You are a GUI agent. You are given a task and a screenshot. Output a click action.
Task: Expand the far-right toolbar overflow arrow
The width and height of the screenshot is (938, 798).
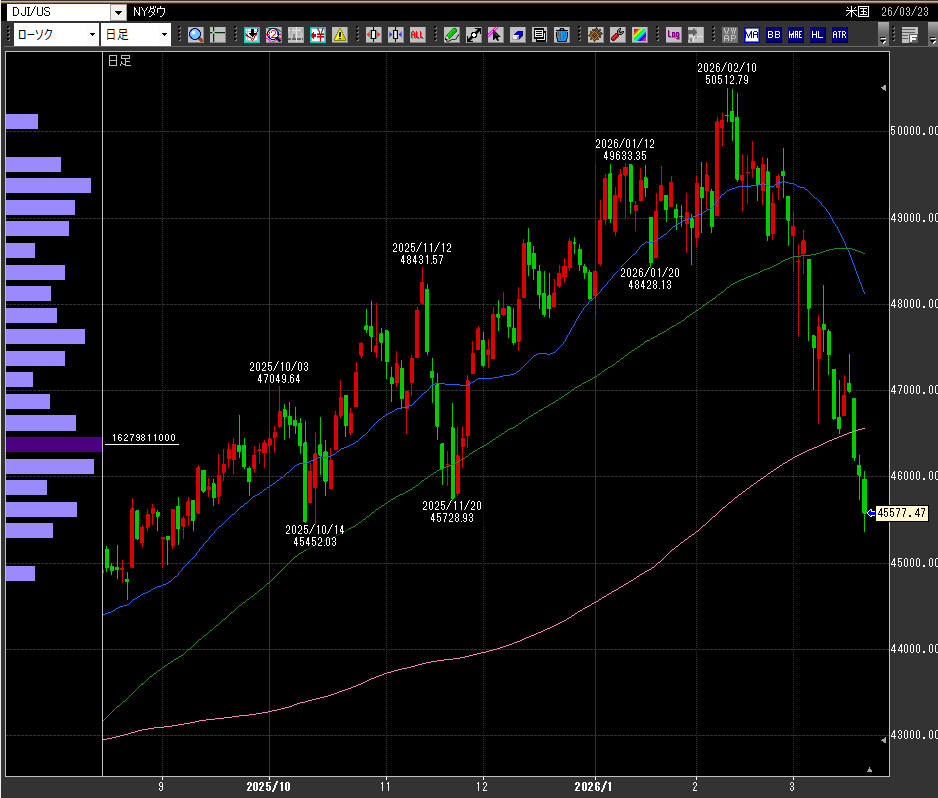point(933,35)
